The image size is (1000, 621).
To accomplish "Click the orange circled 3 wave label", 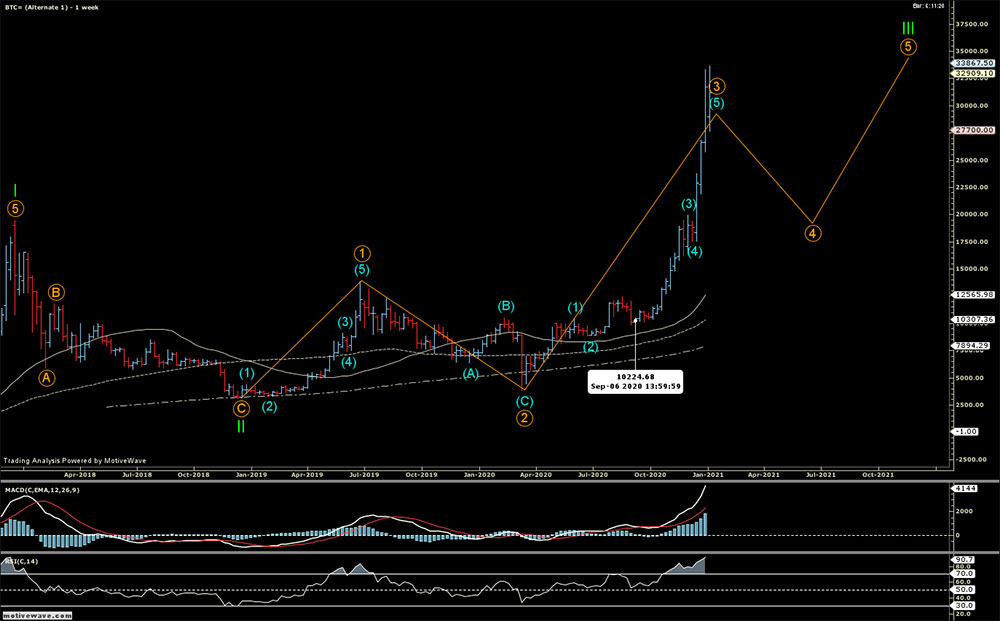I will tap(718, 87).
